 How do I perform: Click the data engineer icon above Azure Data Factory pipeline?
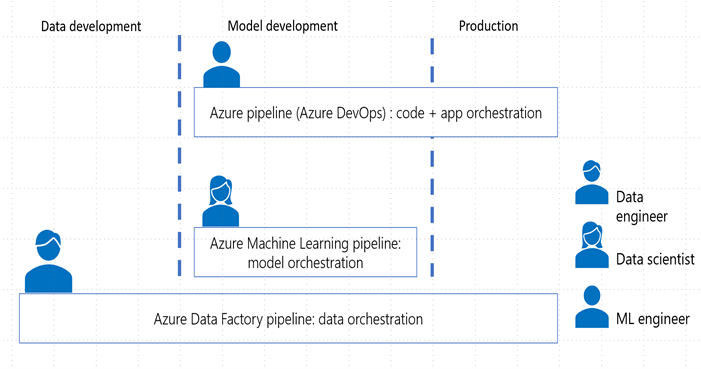point(48,262)
